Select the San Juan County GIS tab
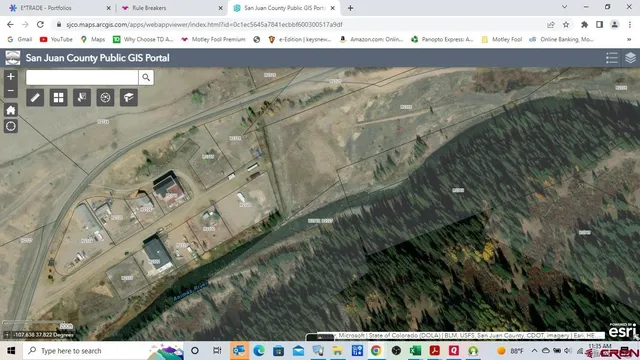The image size is (640, 360). [284, 8]
